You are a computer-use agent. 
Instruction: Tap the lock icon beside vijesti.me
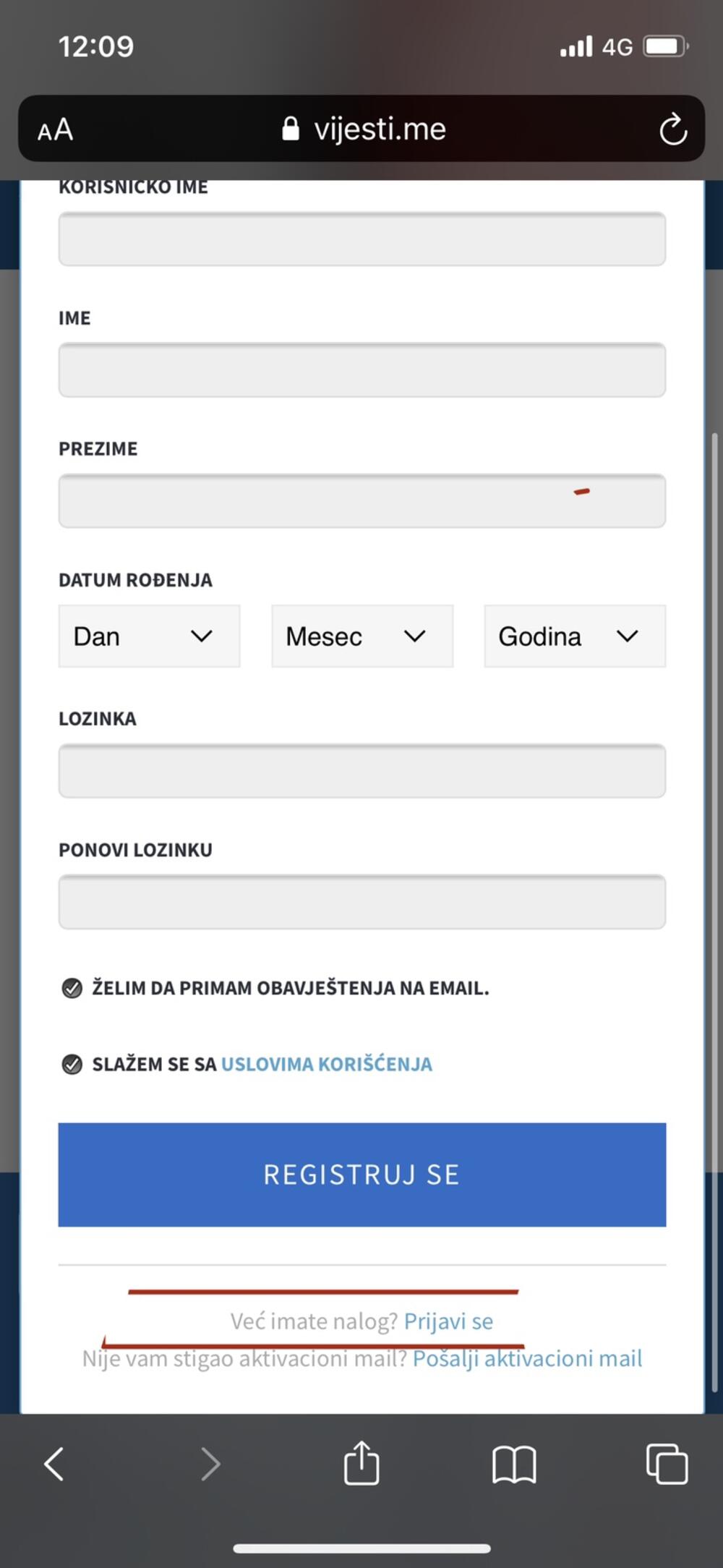point(291,129)
